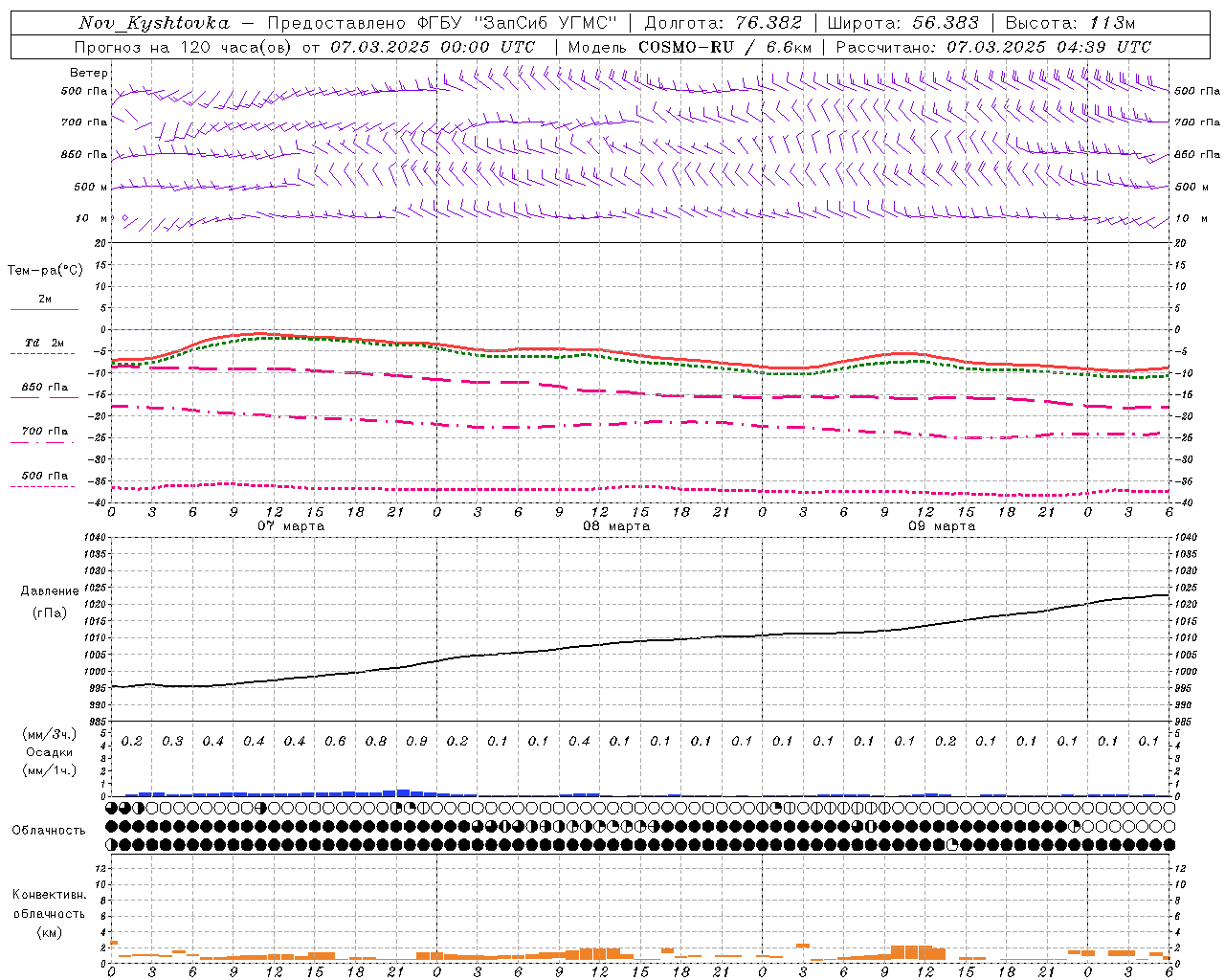Image resolution: width=1225 pixels, height=980 pixels.
Task: Click the (км) unit under convective cloudiness
Action: pos(49,932)
